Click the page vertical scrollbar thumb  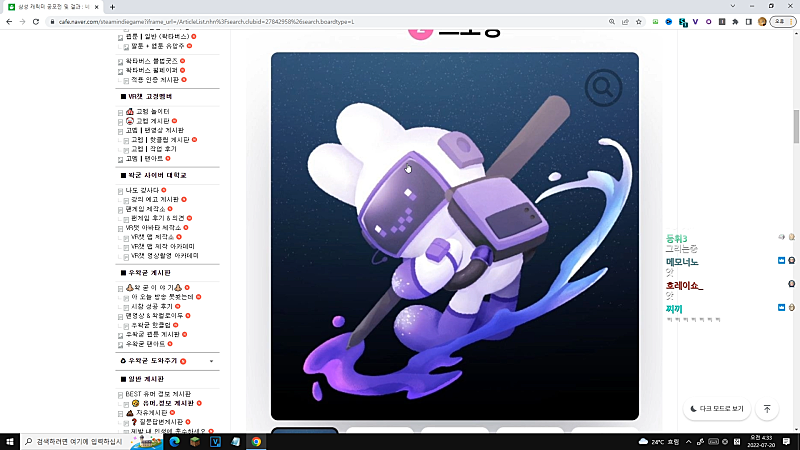(796, 127)
